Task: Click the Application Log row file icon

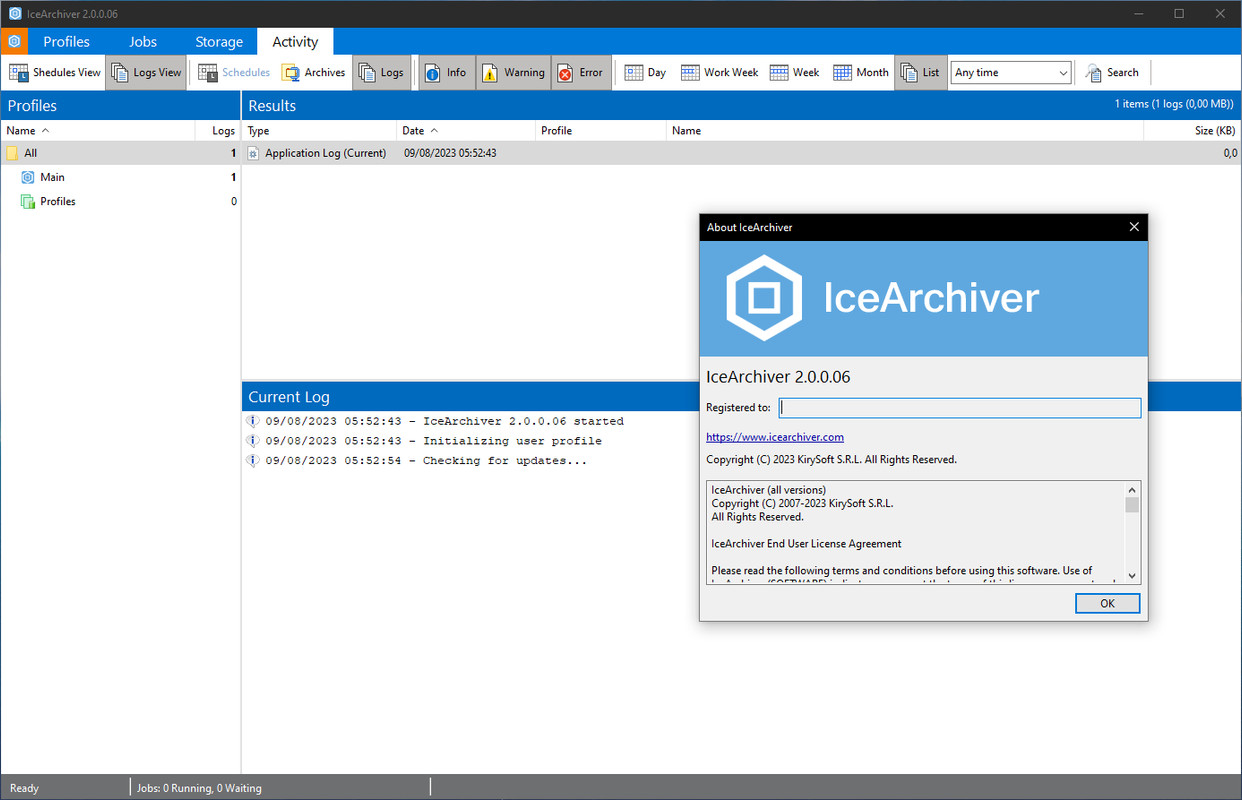Action: [254, 153]
